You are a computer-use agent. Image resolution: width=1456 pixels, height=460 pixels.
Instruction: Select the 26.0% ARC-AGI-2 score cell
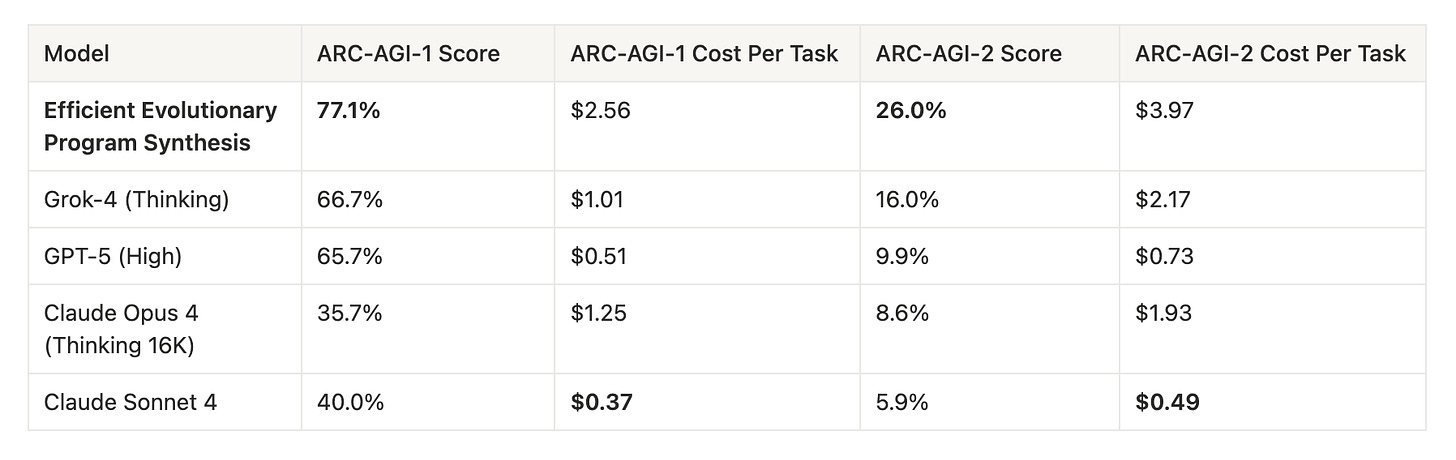click(x=989, y=126)
